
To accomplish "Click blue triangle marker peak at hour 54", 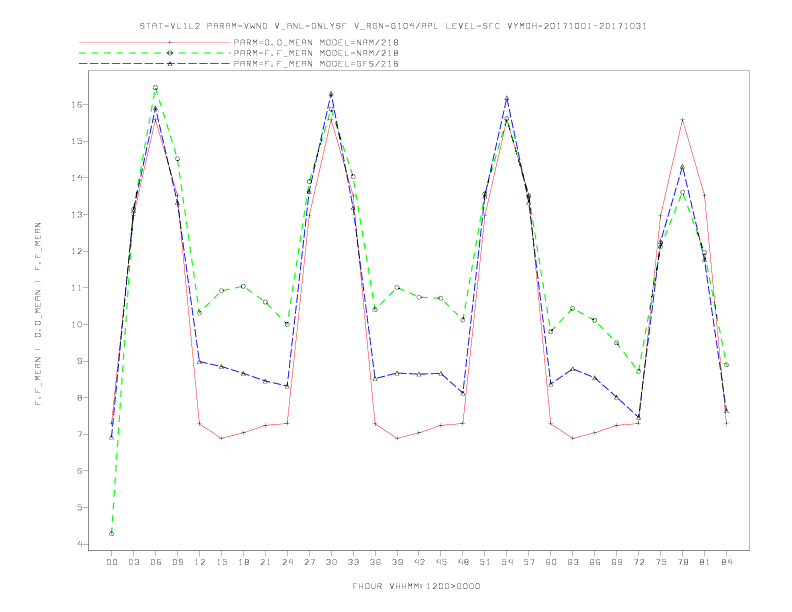I will [x=507, y=98].
